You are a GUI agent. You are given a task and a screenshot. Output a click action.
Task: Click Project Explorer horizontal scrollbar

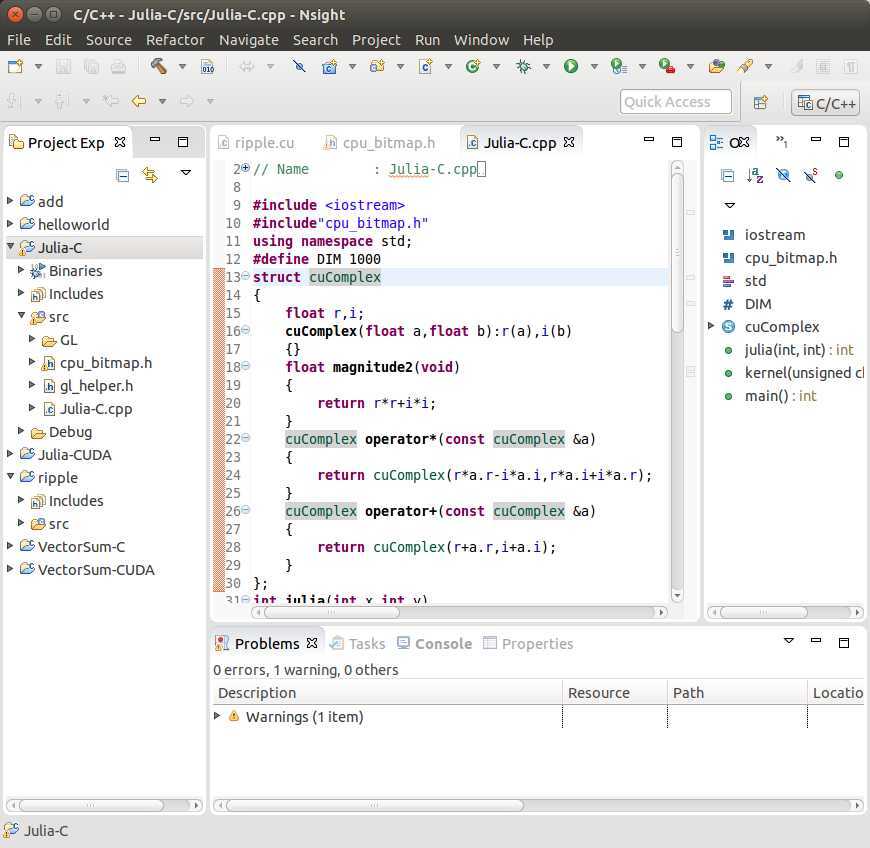pyautogui.click(x=92, y=804)
